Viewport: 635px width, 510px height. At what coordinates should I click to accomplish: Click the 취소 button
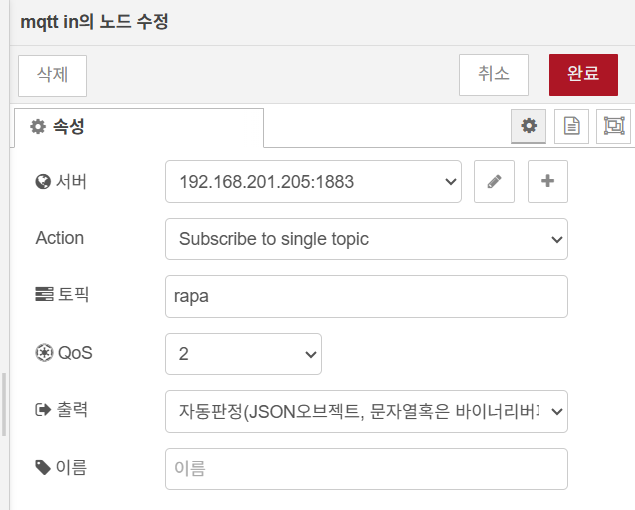[493, 74]
